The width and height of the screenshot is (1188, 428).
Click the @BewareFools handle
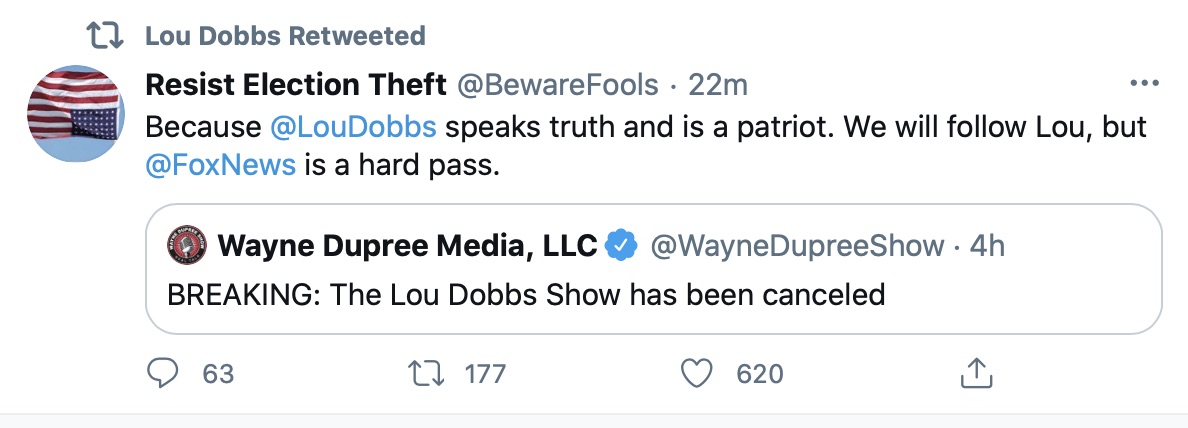(558, 86)
